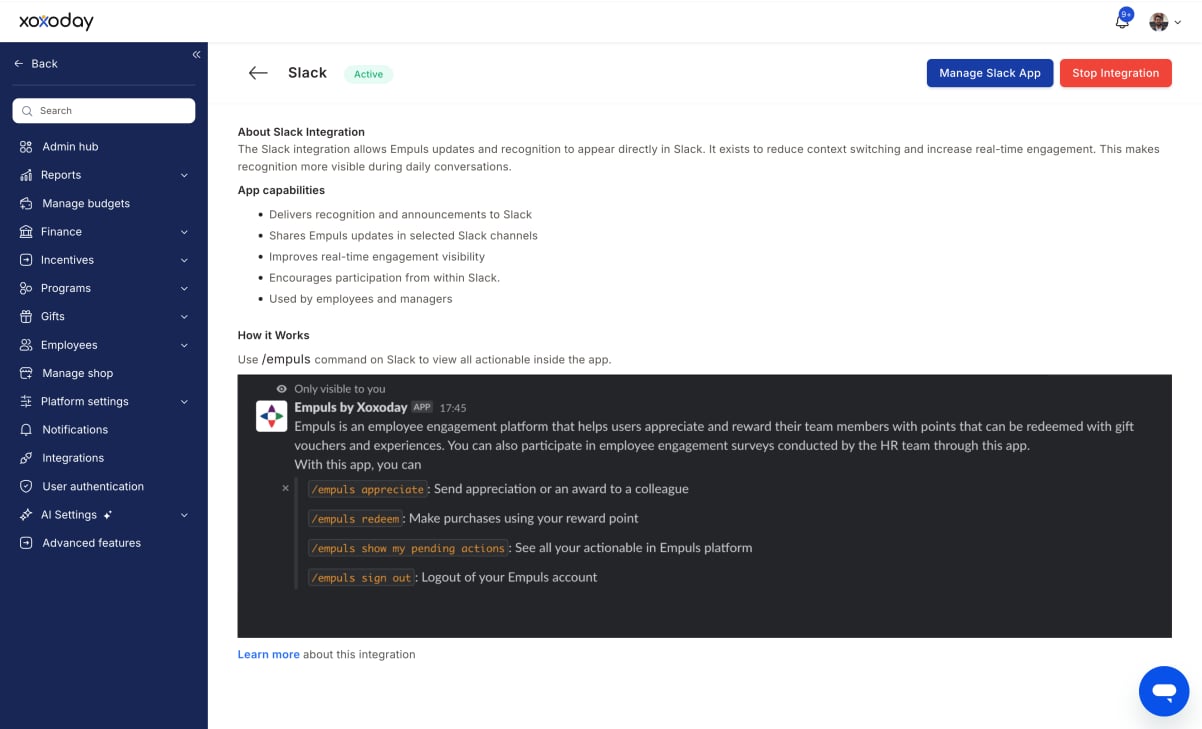Click the Xoxoday logo
This screenshot has width=1202, height=729.
[x=56, y=21]
